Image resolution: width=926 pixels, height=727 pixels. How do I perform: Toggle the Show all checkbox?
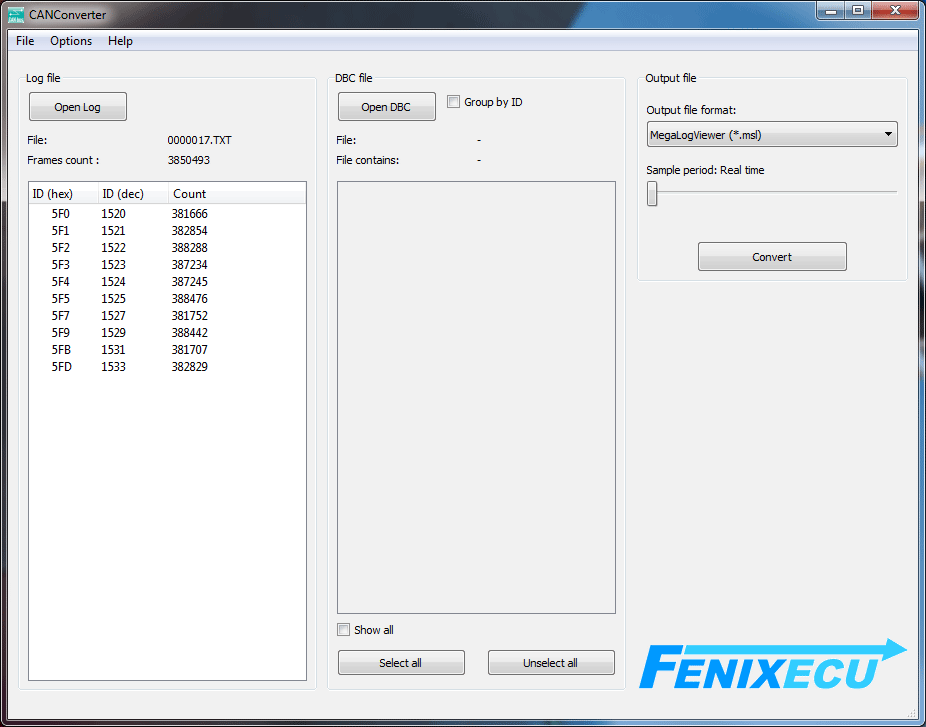click(344, 630)
